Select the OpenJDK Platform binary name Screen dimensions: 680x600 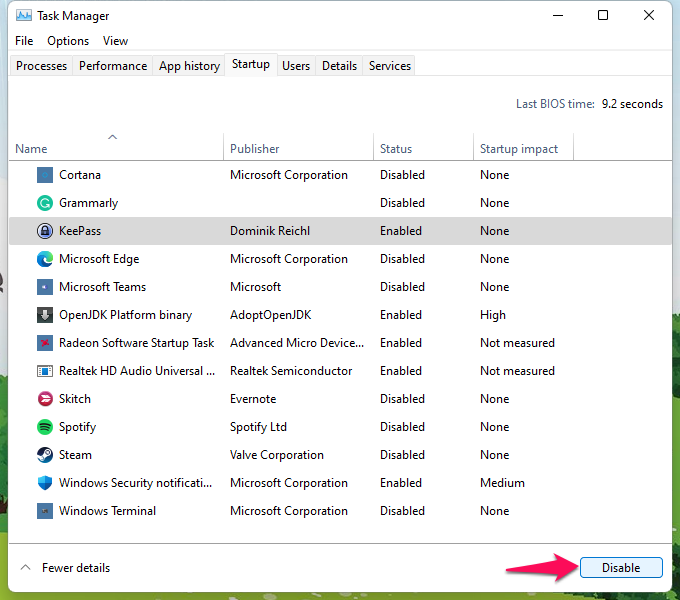click(125, 315)
